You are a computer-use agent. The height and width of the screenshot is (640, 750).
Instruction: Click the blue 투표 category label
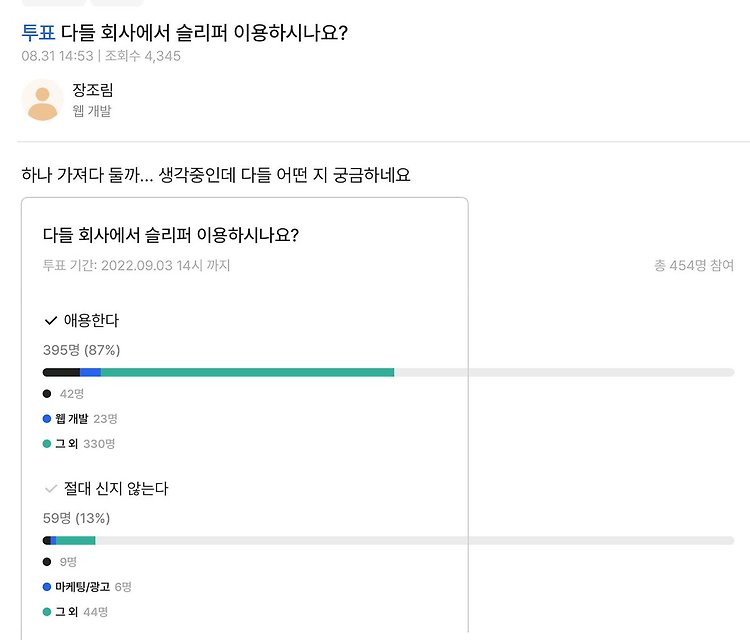click(38, 33)
